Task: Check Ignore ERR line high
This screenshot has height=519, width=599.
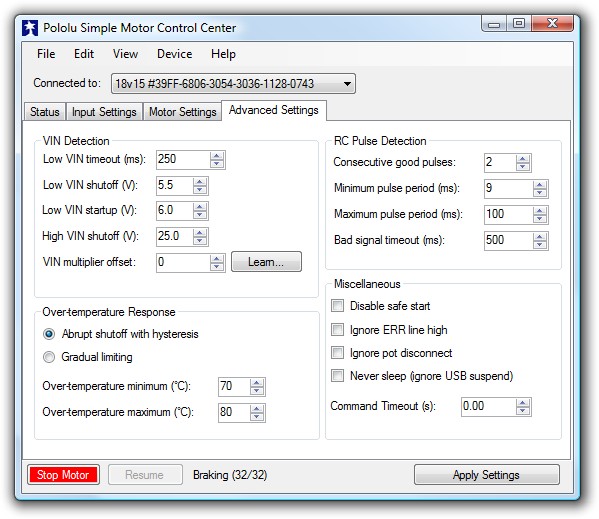Action: coord(337,329)
